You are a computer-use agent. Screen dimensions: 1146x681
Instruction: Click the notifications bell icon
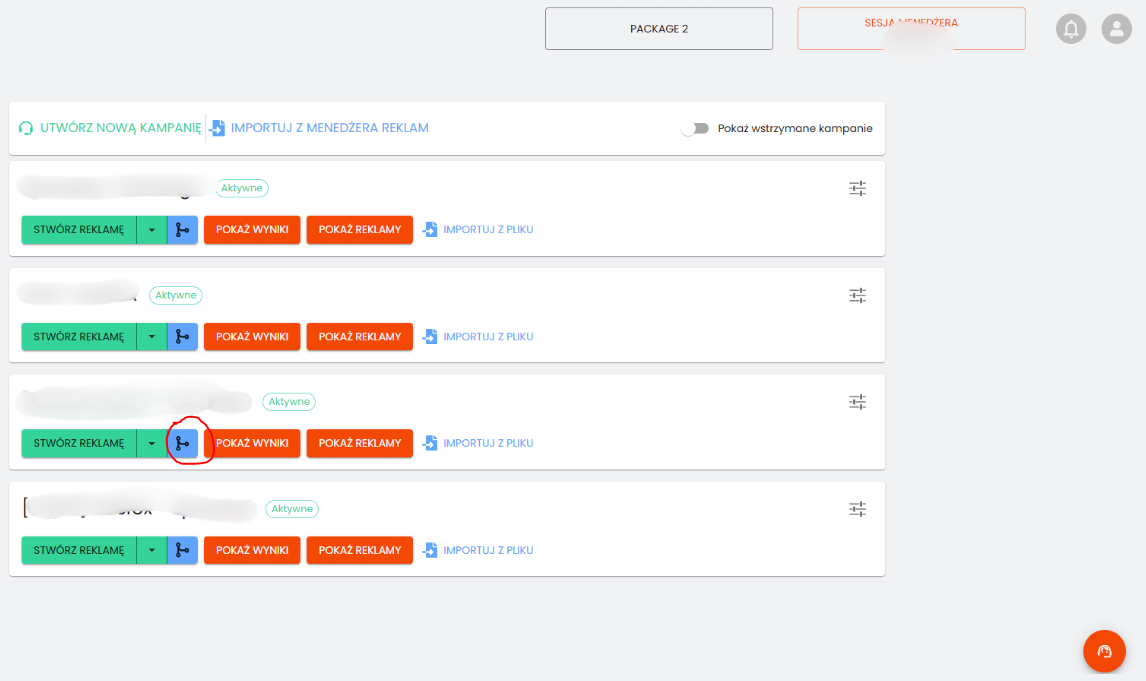[1071, 29]
